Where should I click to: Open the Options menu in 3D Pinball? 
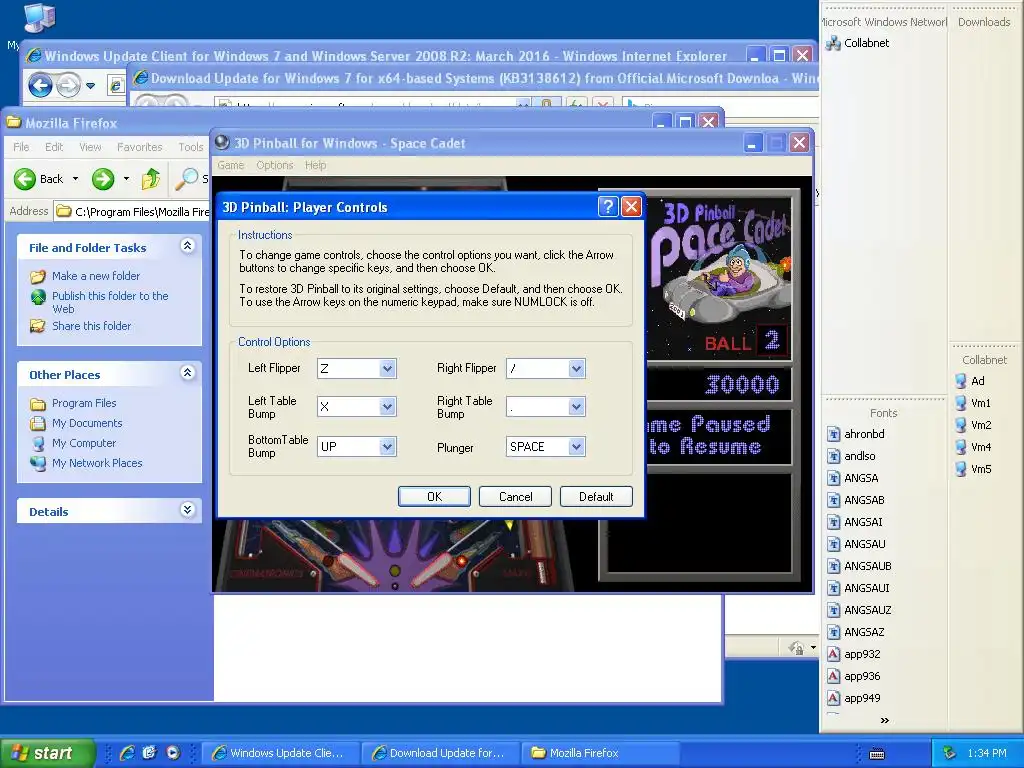[x=274, y=165]
